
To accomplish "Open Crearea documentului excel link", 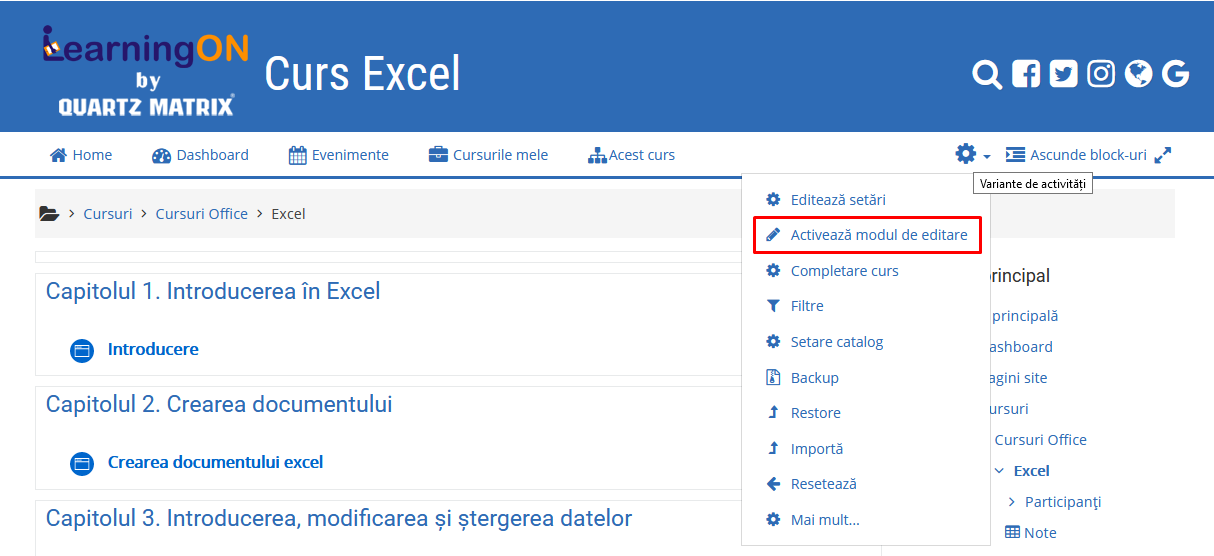I will 215,463.
